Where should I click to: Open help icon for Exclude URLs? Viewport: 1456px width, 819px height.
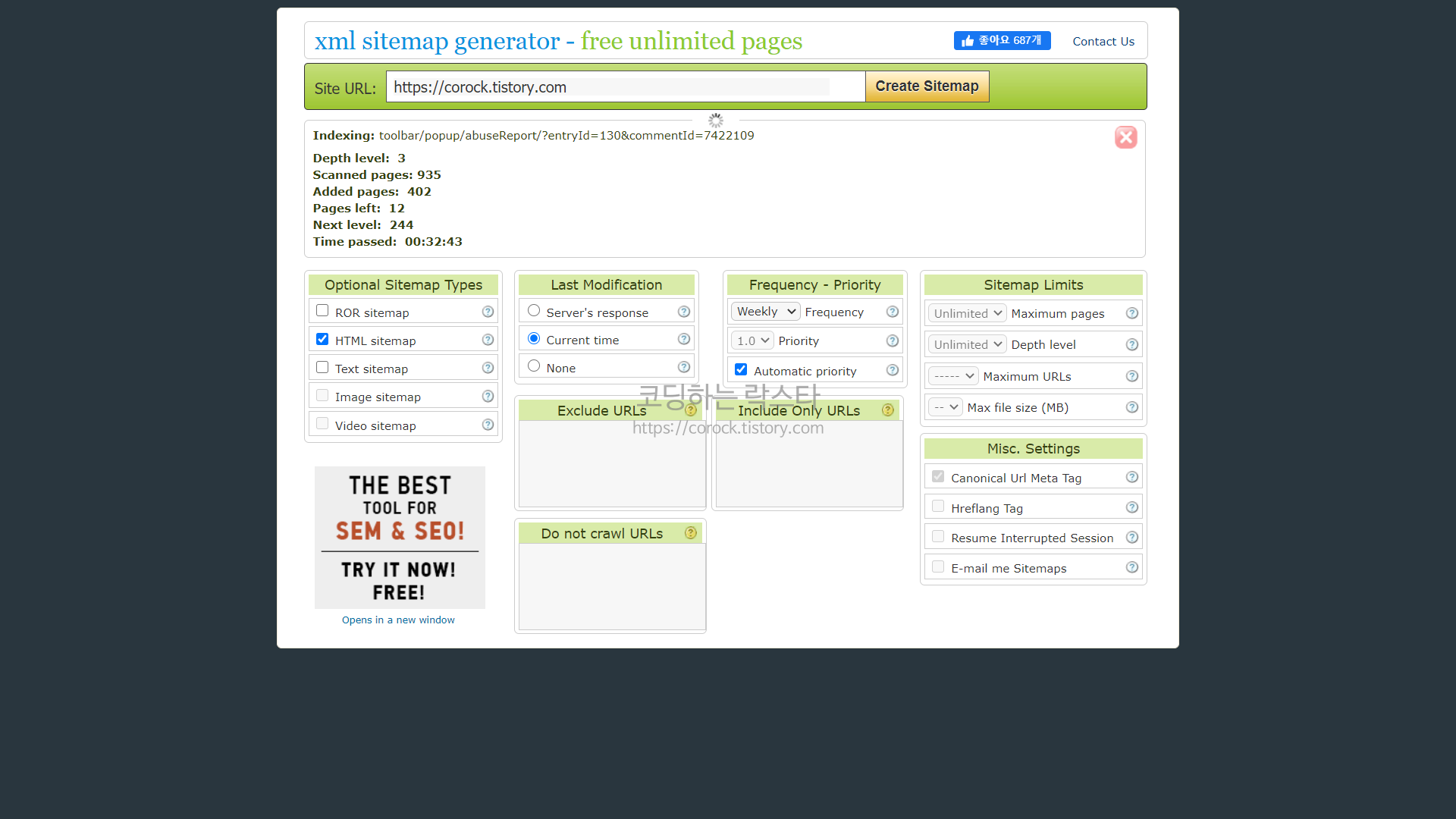[x=690, y=410]
